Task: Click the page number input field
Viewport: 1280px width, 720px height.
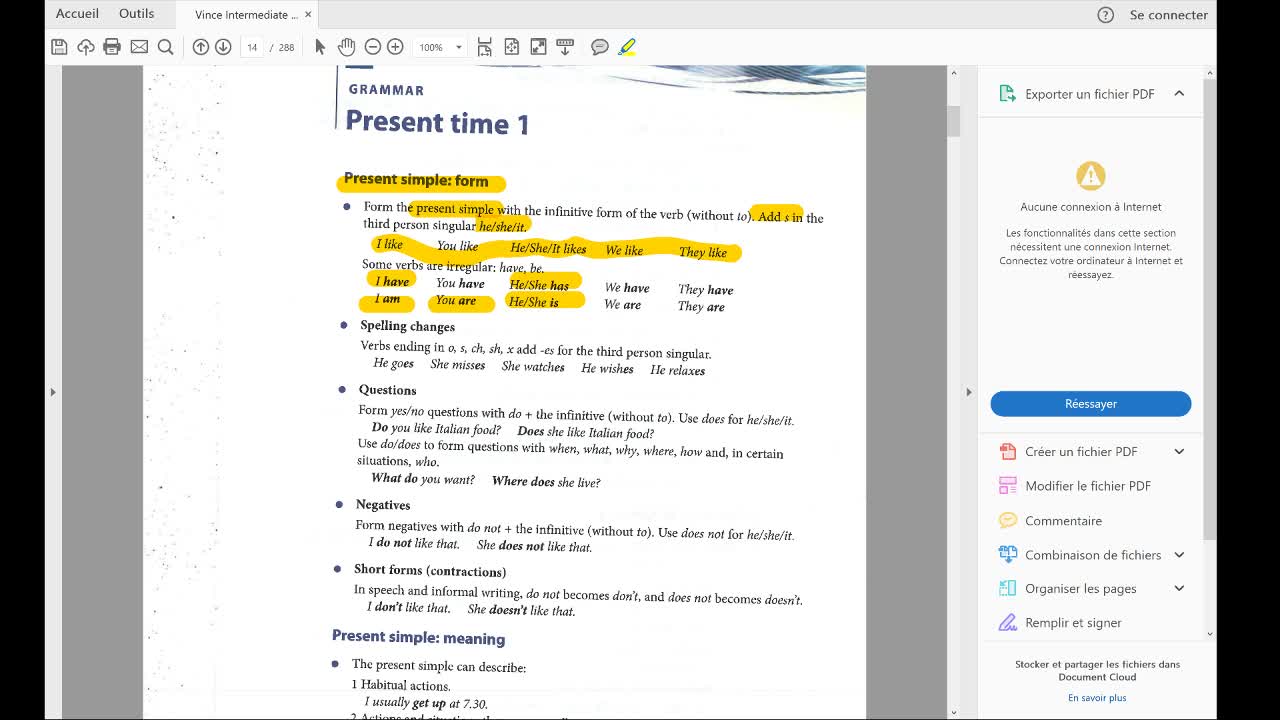Action: point(252,47)
